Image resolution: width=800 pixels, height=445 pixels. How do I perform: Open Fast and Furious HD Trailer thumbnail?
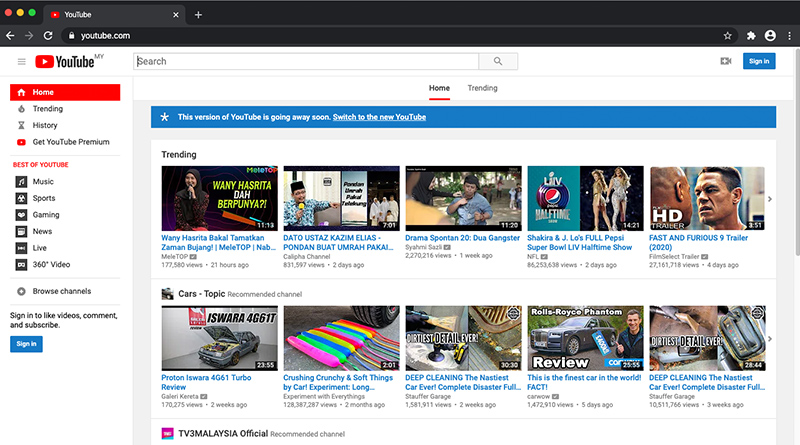point(707,199)
